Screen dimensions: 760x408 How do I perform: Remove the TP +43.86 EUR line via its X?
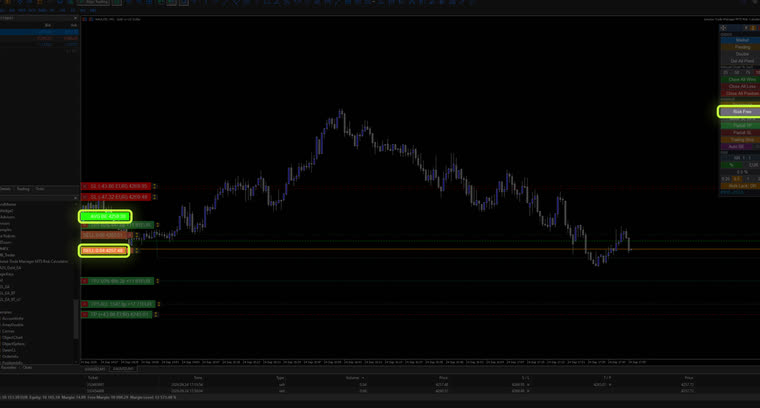85,314
